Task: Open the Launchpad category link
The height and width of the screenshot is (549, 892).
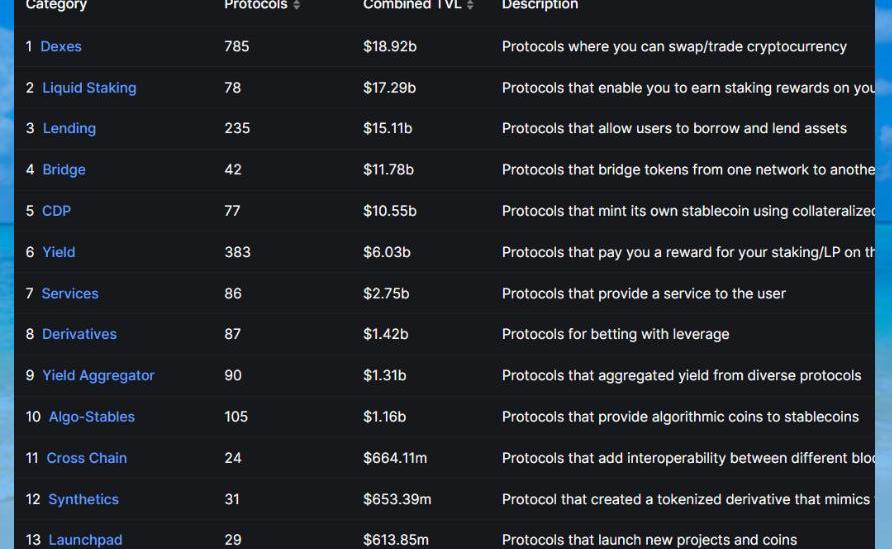Action: click(85, 539)
